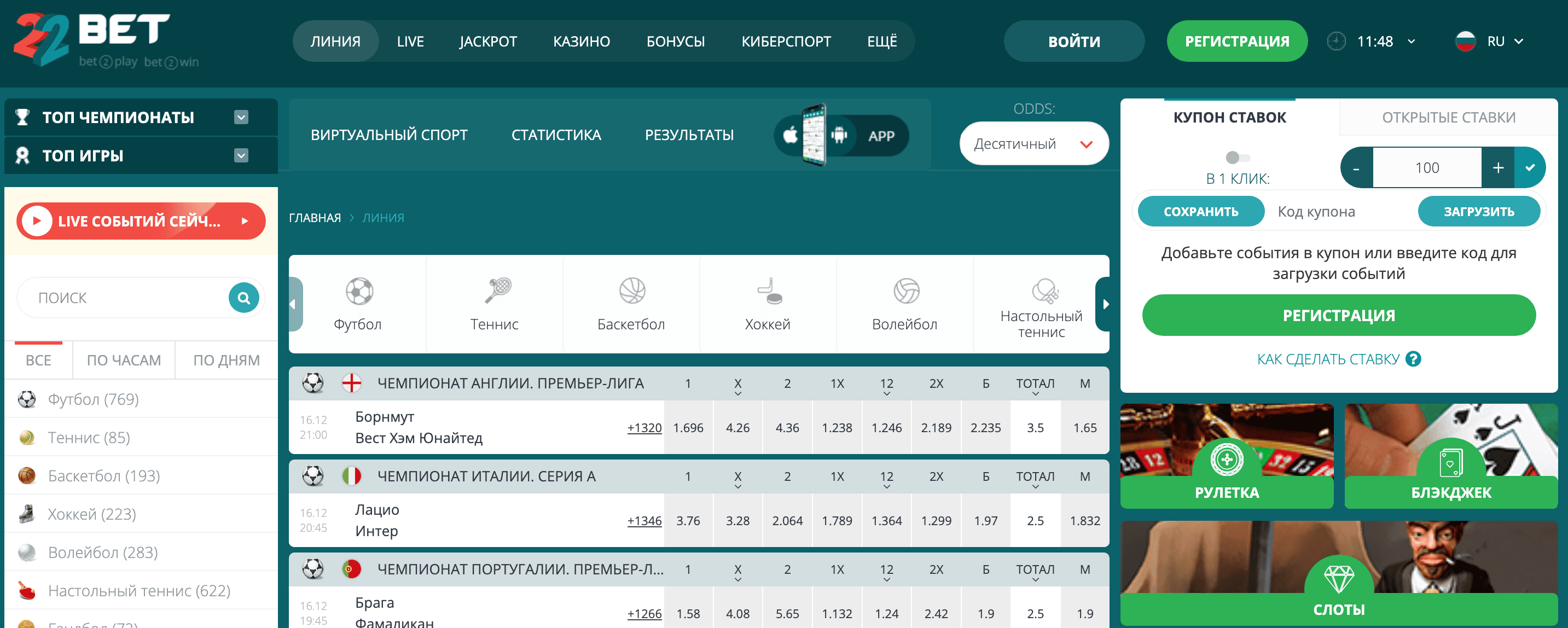Open the time zone dropdown at 11:48
The width and height of the screenshot is (1568, 628).
1411,42
